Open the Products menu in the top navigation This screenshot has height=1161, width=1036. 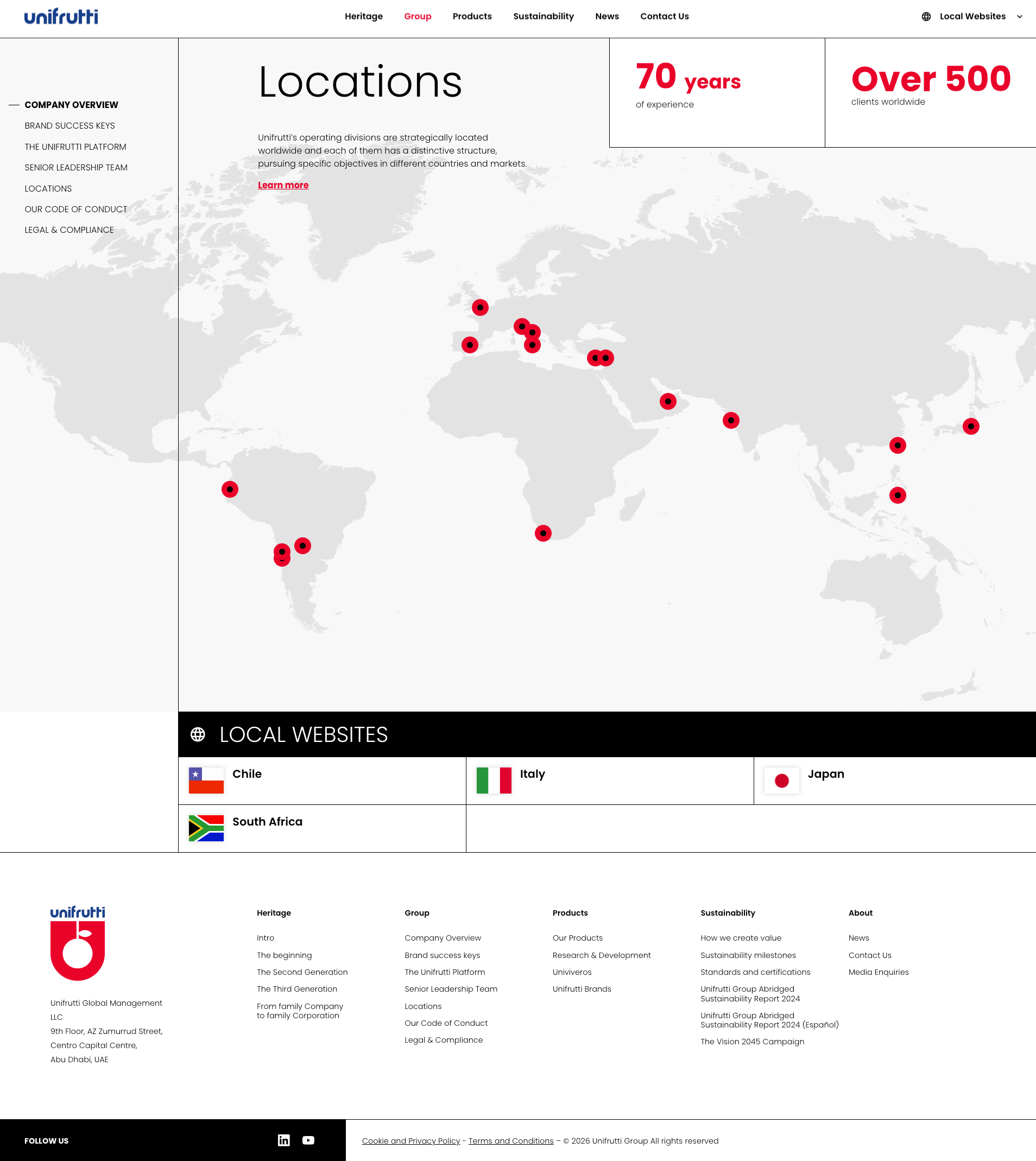[x=472, y=16]
